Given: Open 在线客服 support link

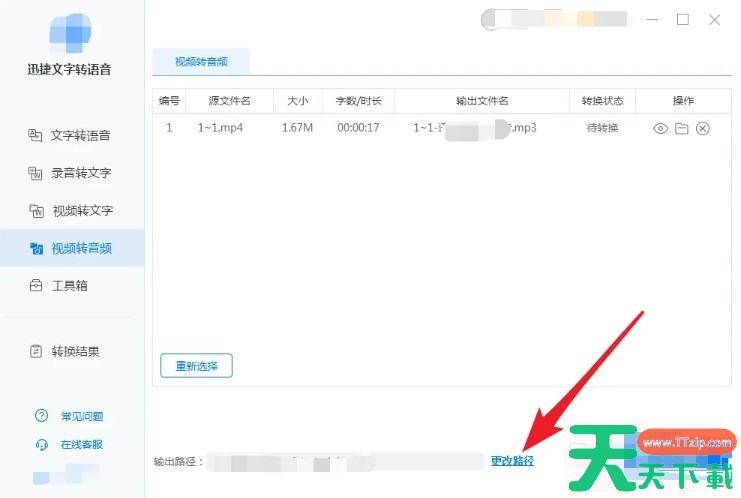Looking at the screenshot, I should pyautogui.click(x=82, y=444).
